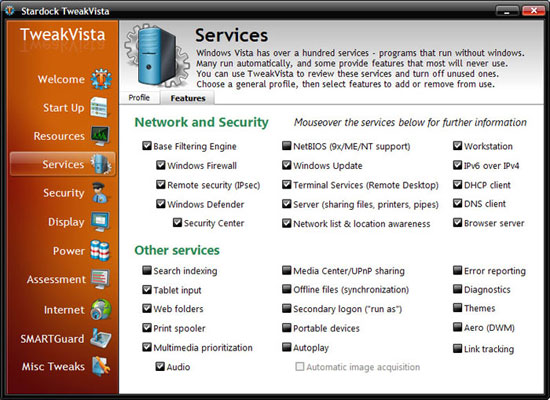Click the Internet globe icon
550x400 pixels.
pos(101,309)
